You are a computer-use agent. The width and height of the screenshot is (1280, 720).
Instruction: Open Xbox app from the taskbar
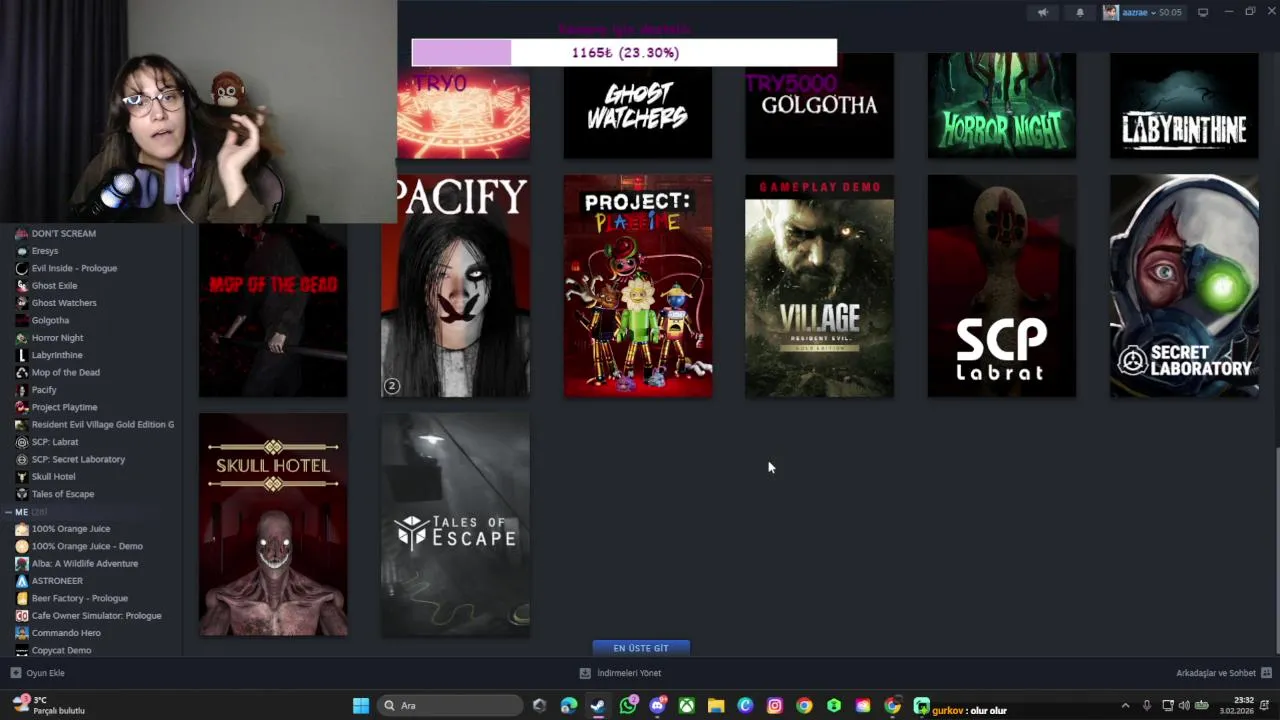point(687,706)
